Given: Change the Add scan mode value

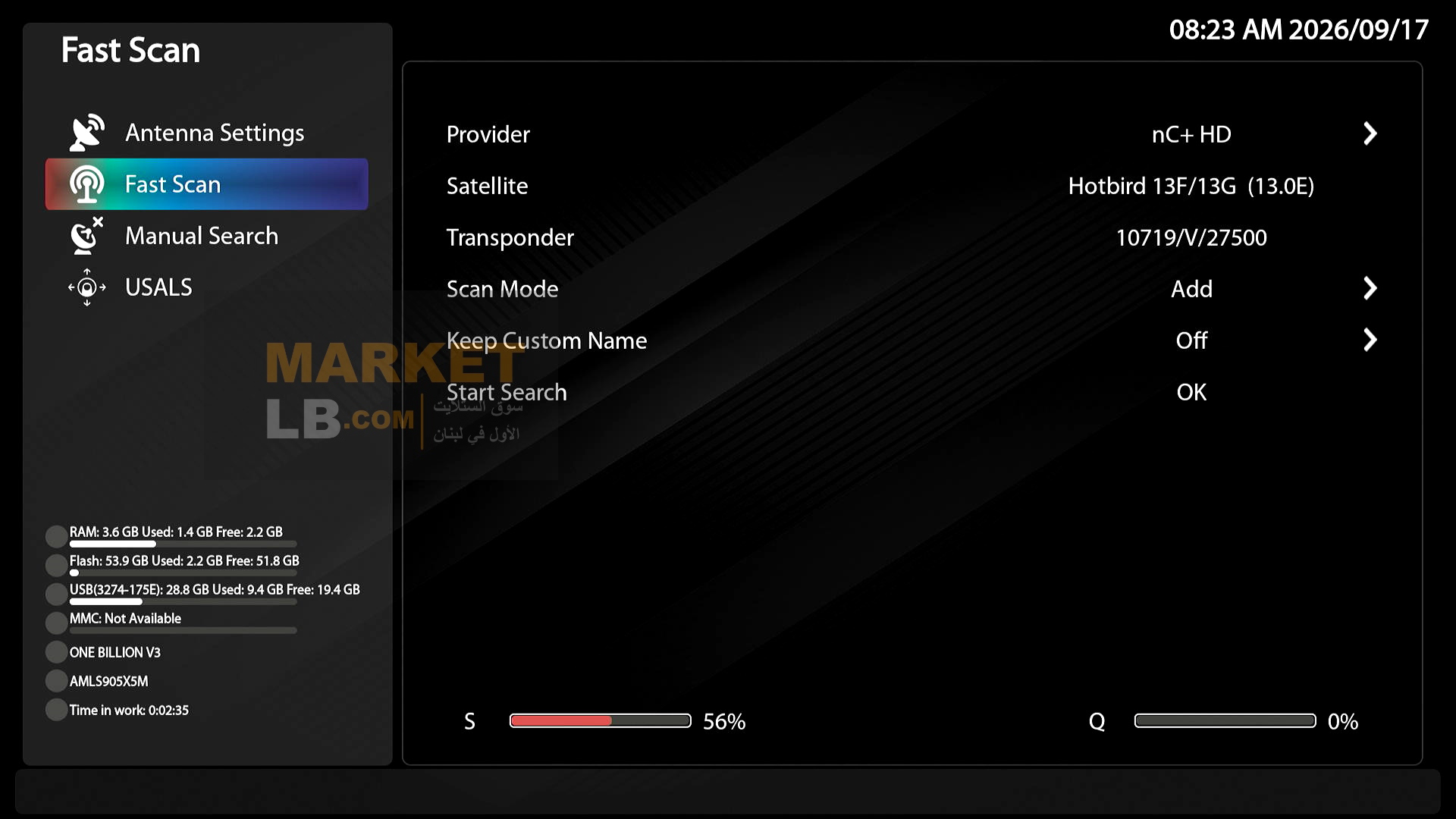Looking at the screenshot, I should (1191, 289).
